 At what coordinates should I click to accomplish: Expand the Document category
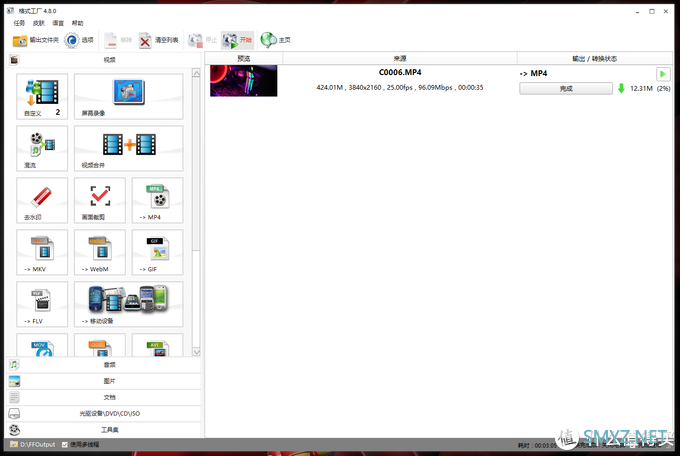104,397
